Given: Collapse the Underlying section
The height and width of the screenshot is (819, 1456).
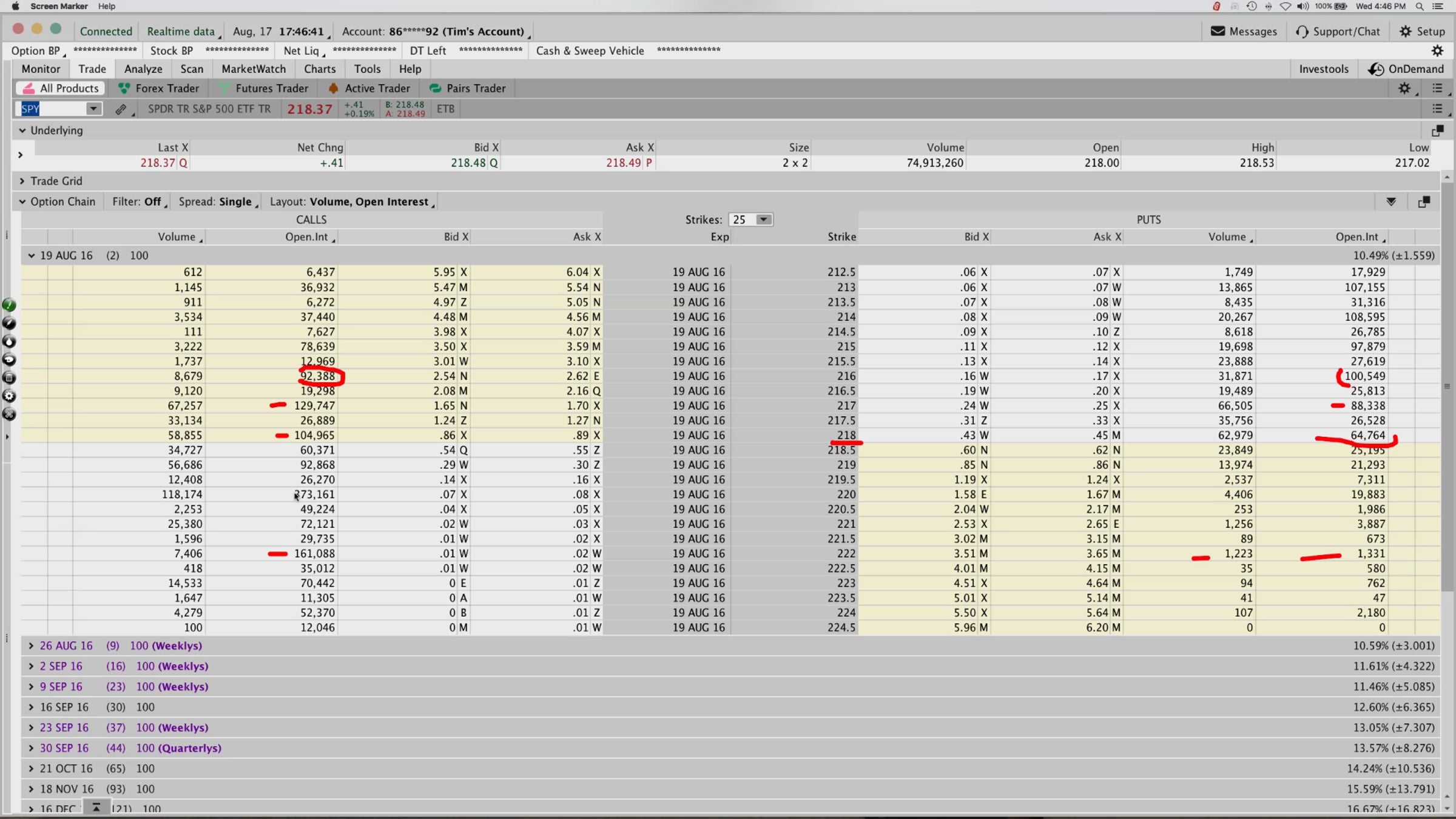Looking at the screenshot, I should 22,130.
